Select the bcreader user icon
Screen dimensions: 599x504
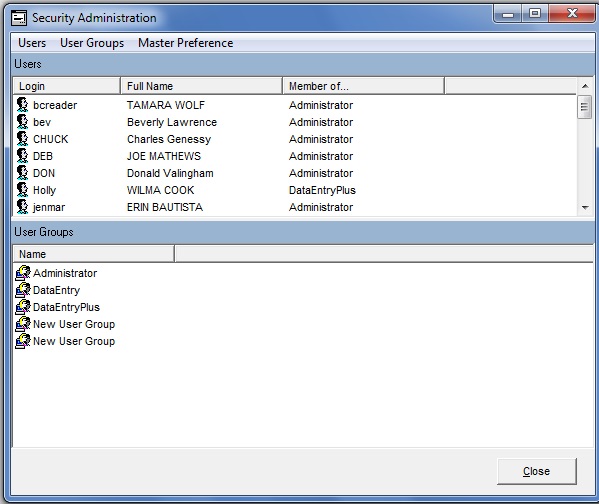click(23, 105)
